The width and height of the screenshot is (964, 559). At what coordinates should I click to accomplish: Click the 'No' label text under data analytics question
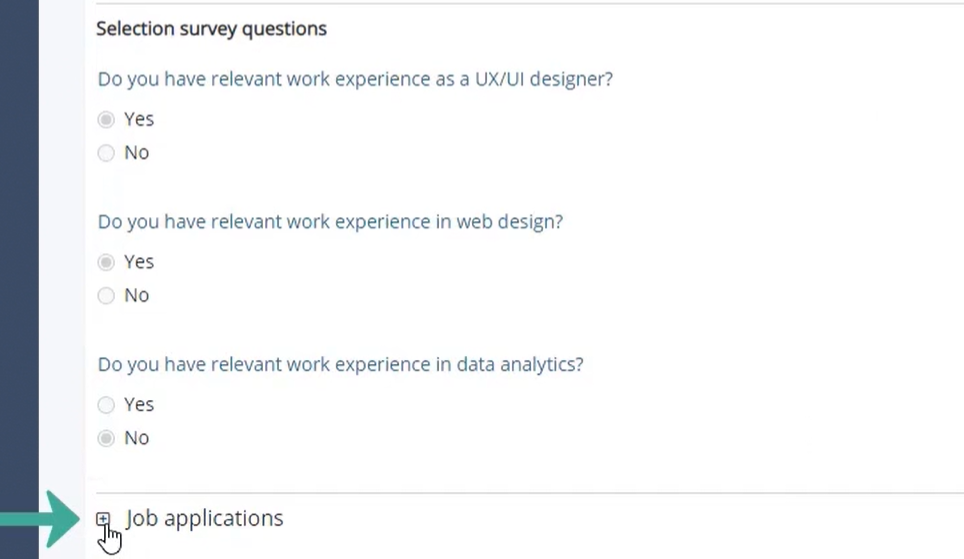pos(136,438)
